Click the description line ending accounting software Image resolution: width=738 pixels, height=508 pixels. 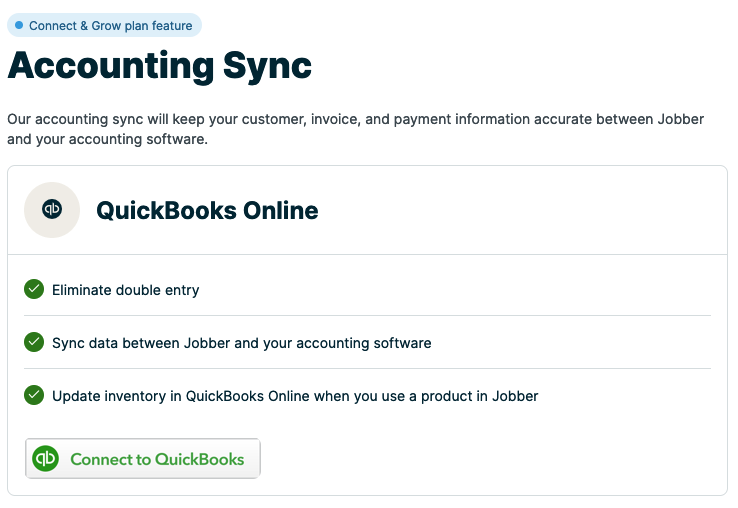click(x=107, y=139)
